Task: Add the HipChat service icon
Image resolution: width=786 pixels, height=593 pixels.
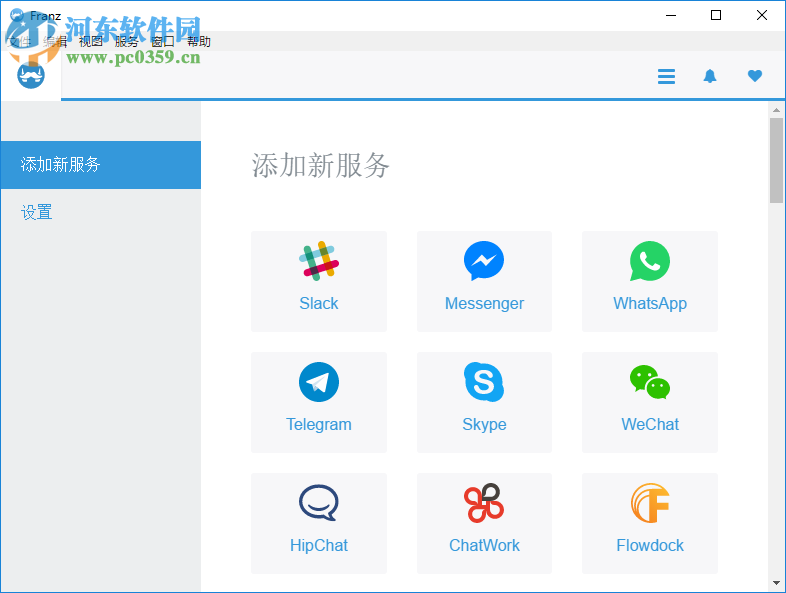Action: [x=319, y=503]
